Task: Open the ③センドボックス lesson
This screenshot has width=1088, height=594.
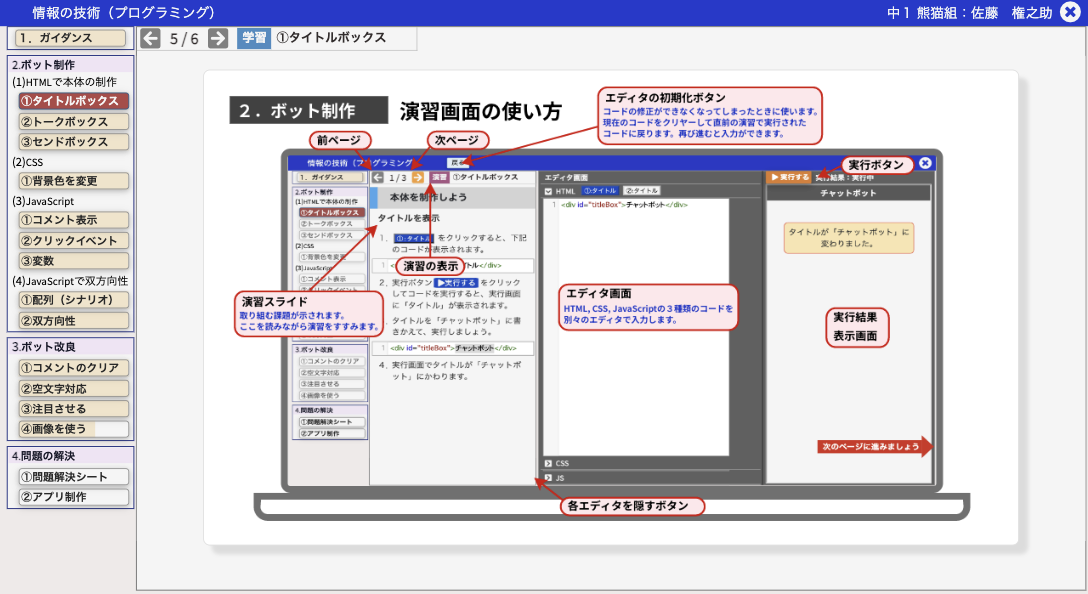Action: 74,142
